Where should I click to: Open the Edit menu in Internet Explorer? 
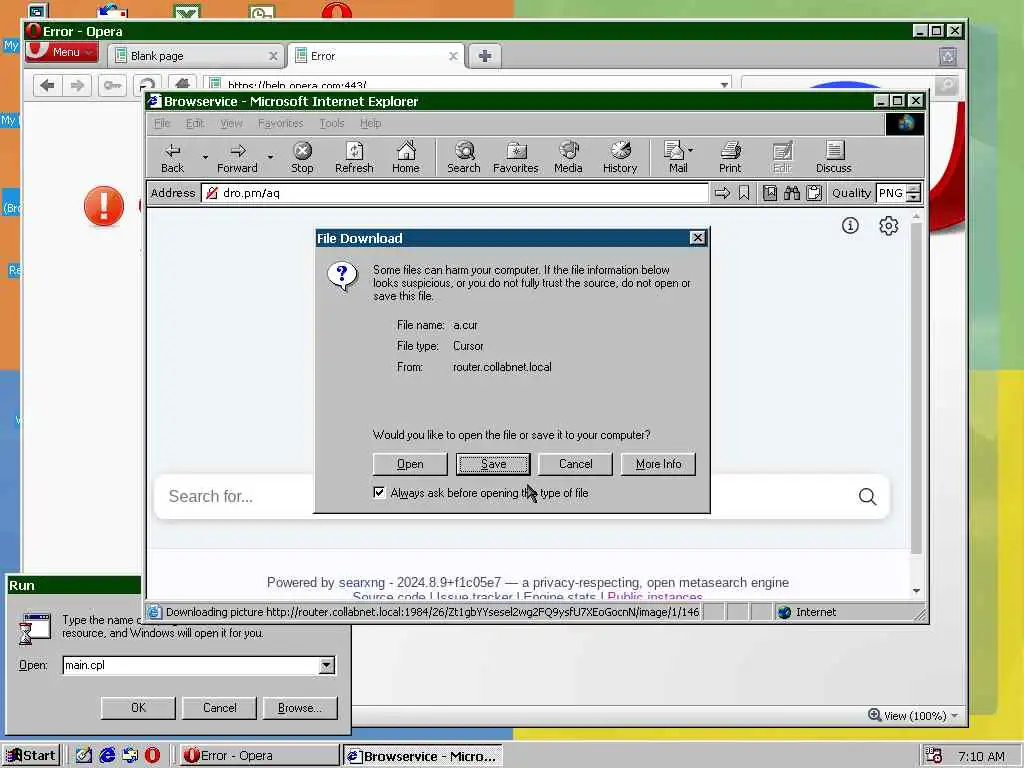coord(195,123)
